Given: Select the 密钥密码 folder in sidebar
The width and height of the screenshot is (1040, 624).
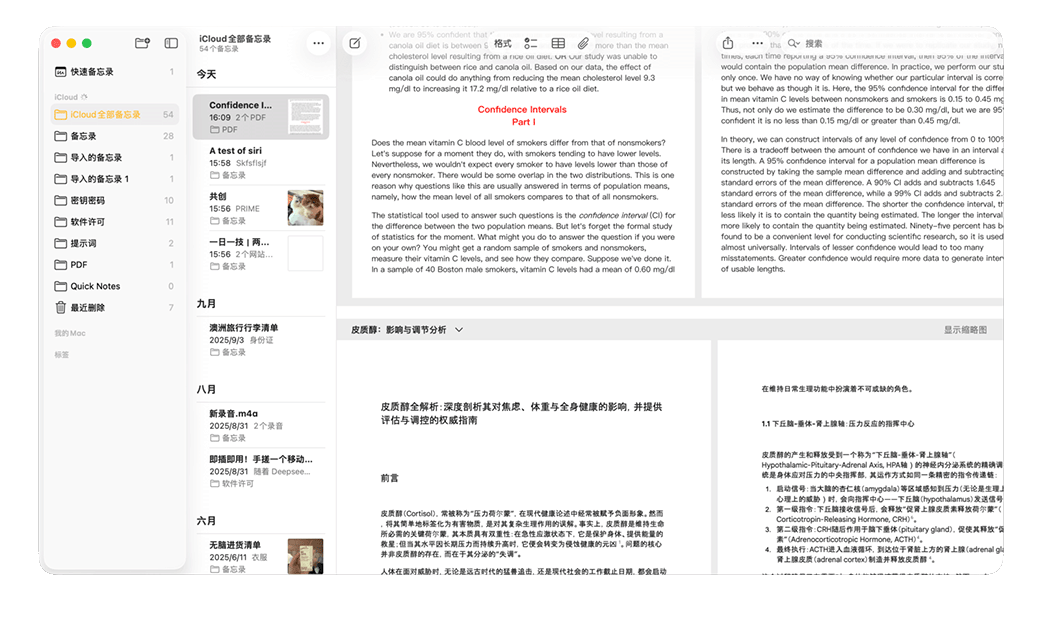Looking at the screenshot, I should coord(88,200).
